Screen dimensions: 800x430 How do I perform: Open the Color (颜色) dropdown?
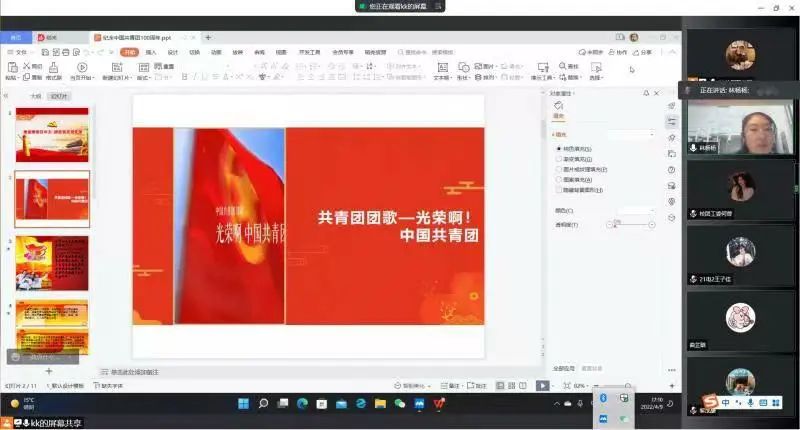[x=636, y=211]
